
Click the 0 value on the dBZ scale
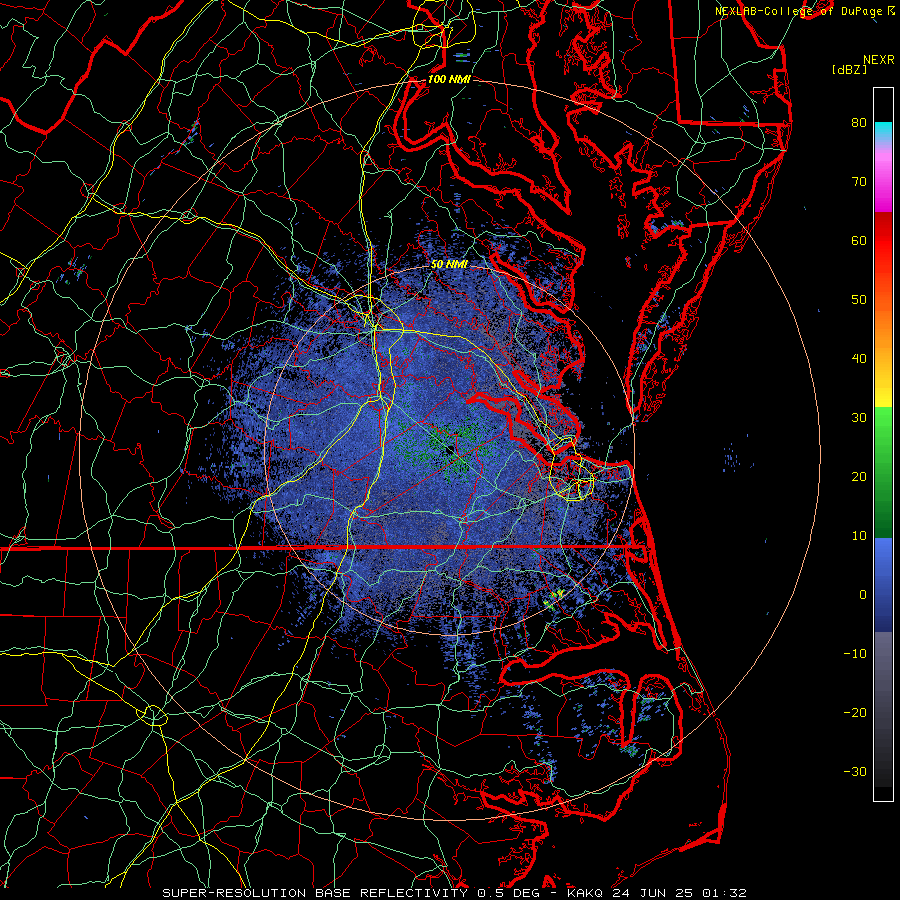(x=863, y=595)
